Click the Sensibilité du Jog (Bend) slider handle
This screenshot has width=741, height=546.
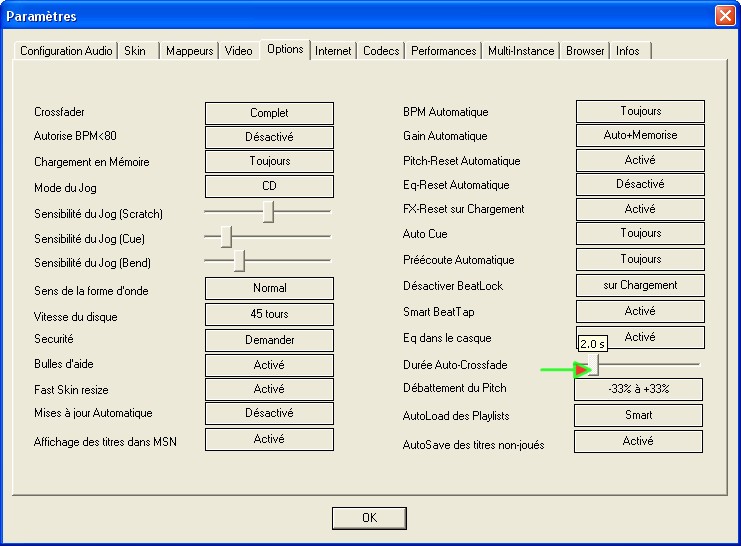(239, 260)
